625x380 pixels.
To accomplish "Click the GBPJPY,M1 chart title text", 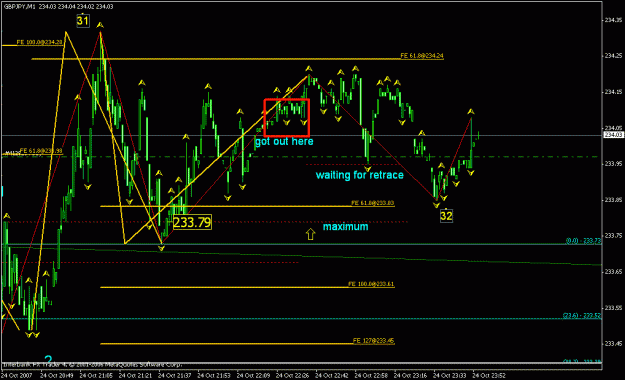I will [58, 6].
